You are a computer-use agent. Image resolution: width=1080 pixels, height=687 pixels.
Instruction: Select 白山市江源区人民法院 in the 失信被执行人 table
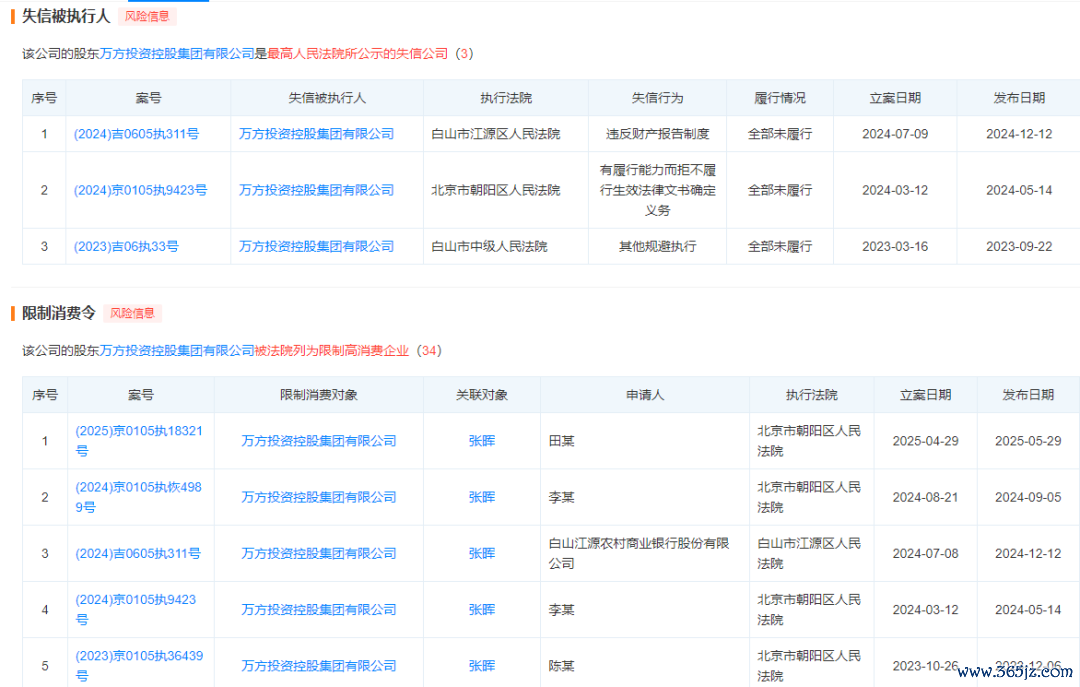tap(495, 134)
